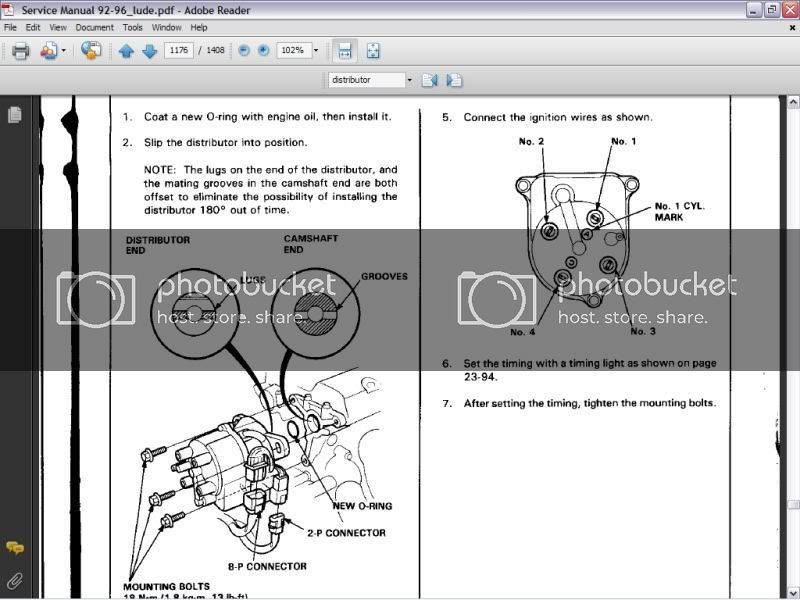The image size is (800, 600).
Task: Click the zoom percentage field showing 102%
Action: (x=294, y=50)
